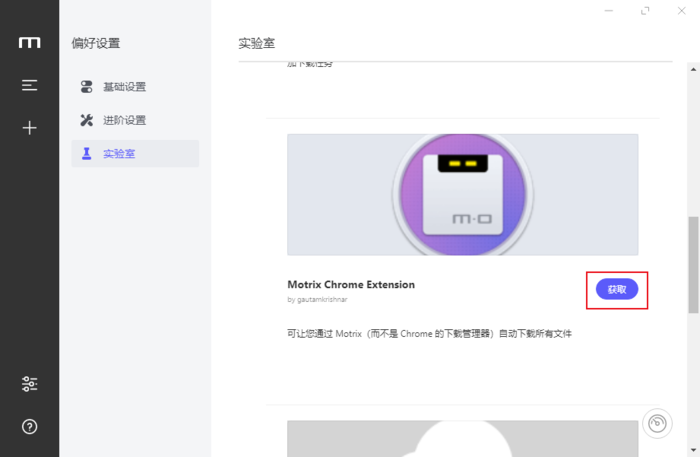This screenshot has height=457, width=700.
Task: Click the 实验室 page header
Action: (256, 44)
